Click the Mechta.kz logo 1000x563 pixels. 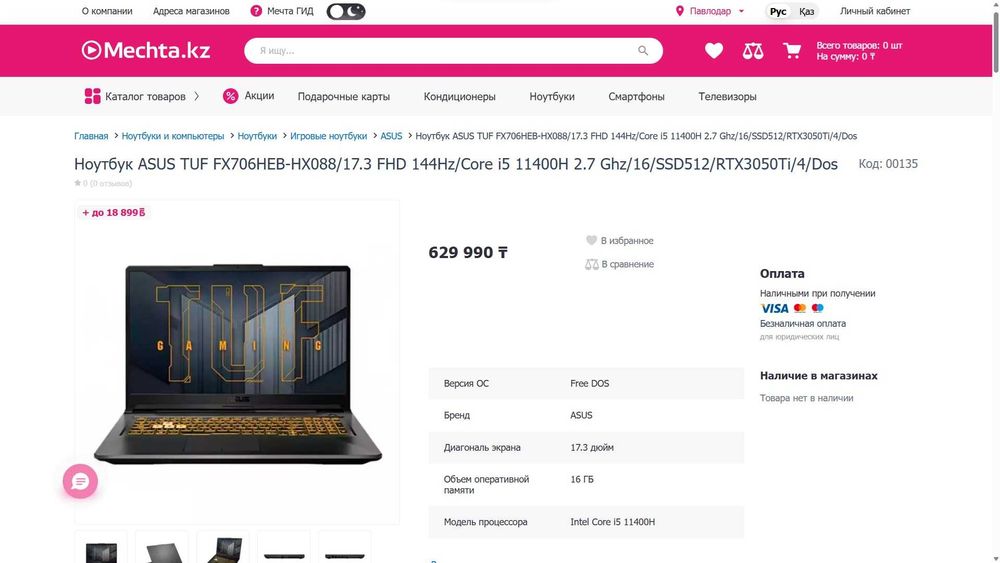(x=146, y=50)
